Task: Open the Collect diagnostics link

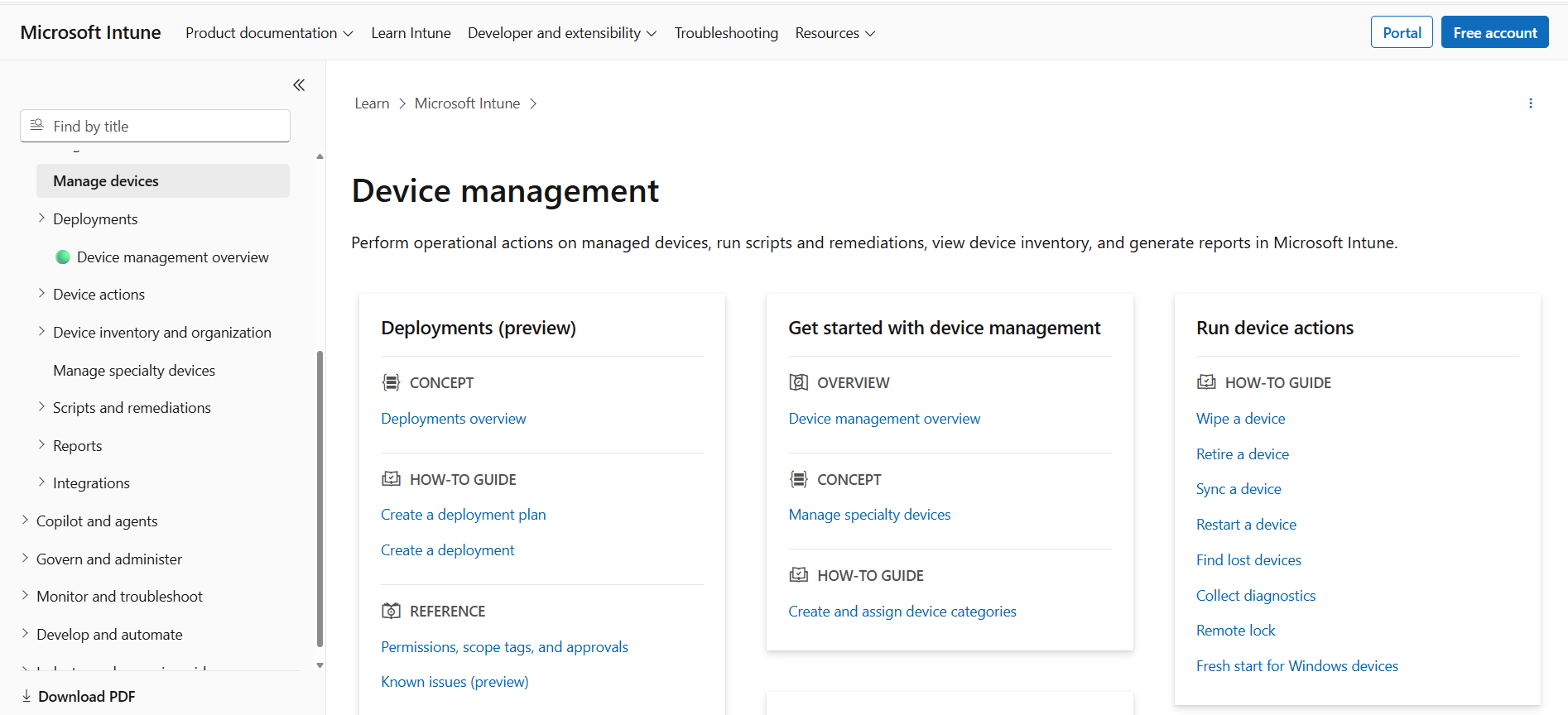Action: [x=1256, y=595]
